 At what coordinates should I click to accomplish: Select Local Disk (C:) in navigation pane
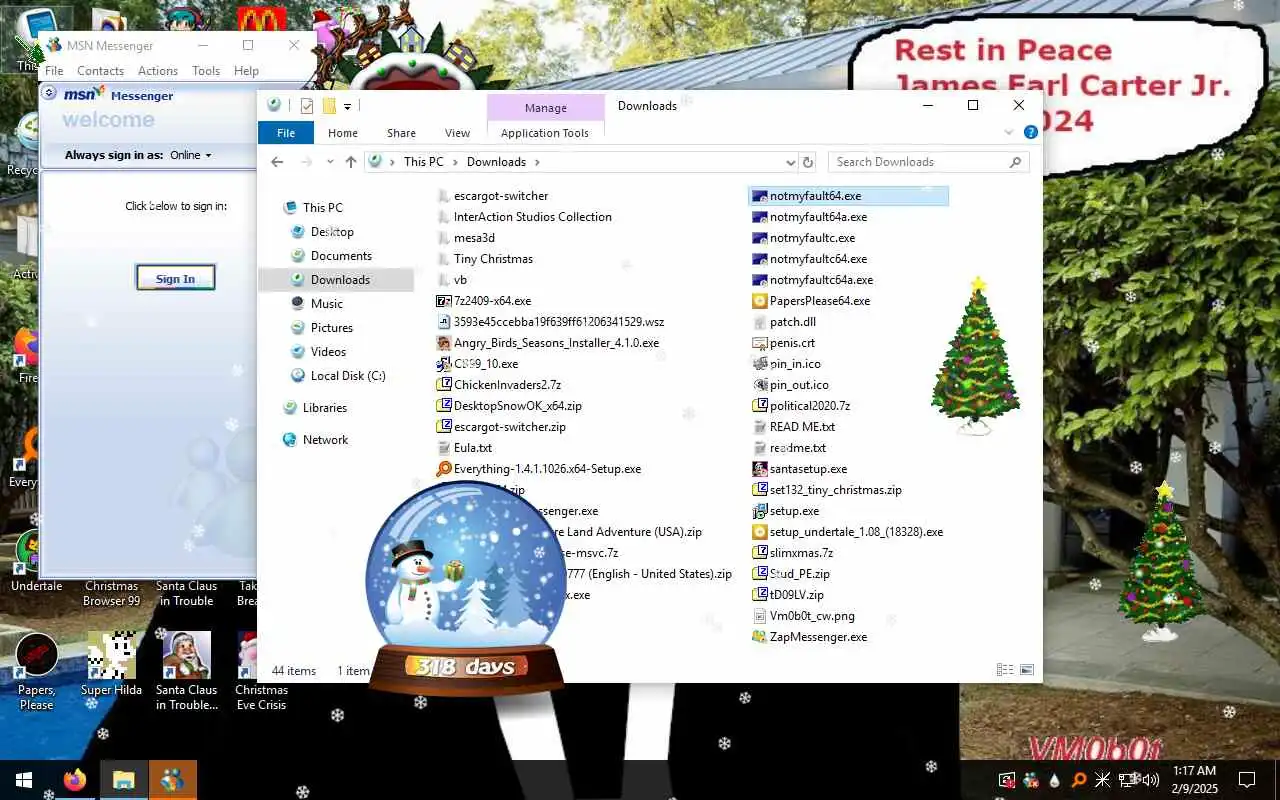(x=348, y=376)
